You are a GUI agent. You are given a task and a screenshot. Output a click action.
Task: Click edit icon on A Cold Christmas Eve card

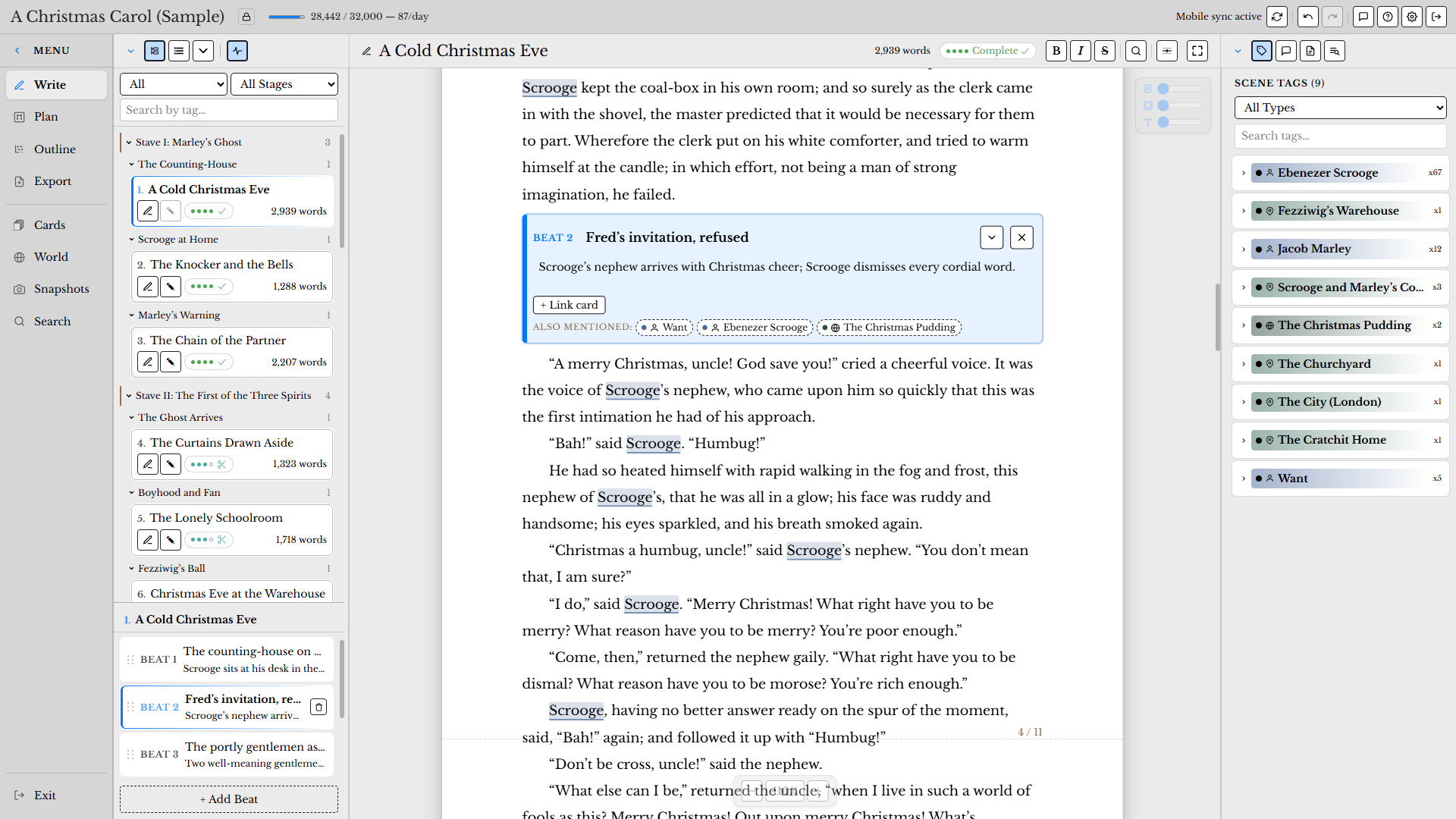coord(148,211)
